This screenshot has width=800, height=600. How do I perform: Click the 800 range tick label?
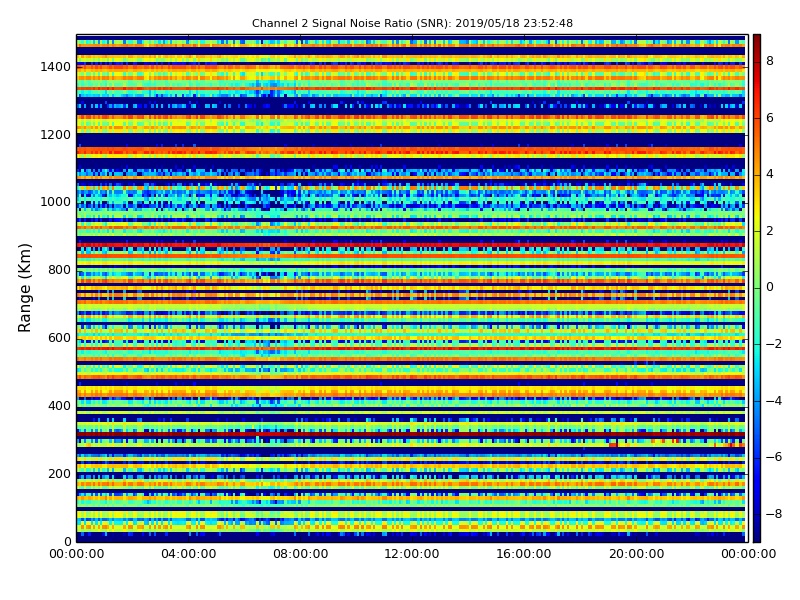[x=59, y=270]
